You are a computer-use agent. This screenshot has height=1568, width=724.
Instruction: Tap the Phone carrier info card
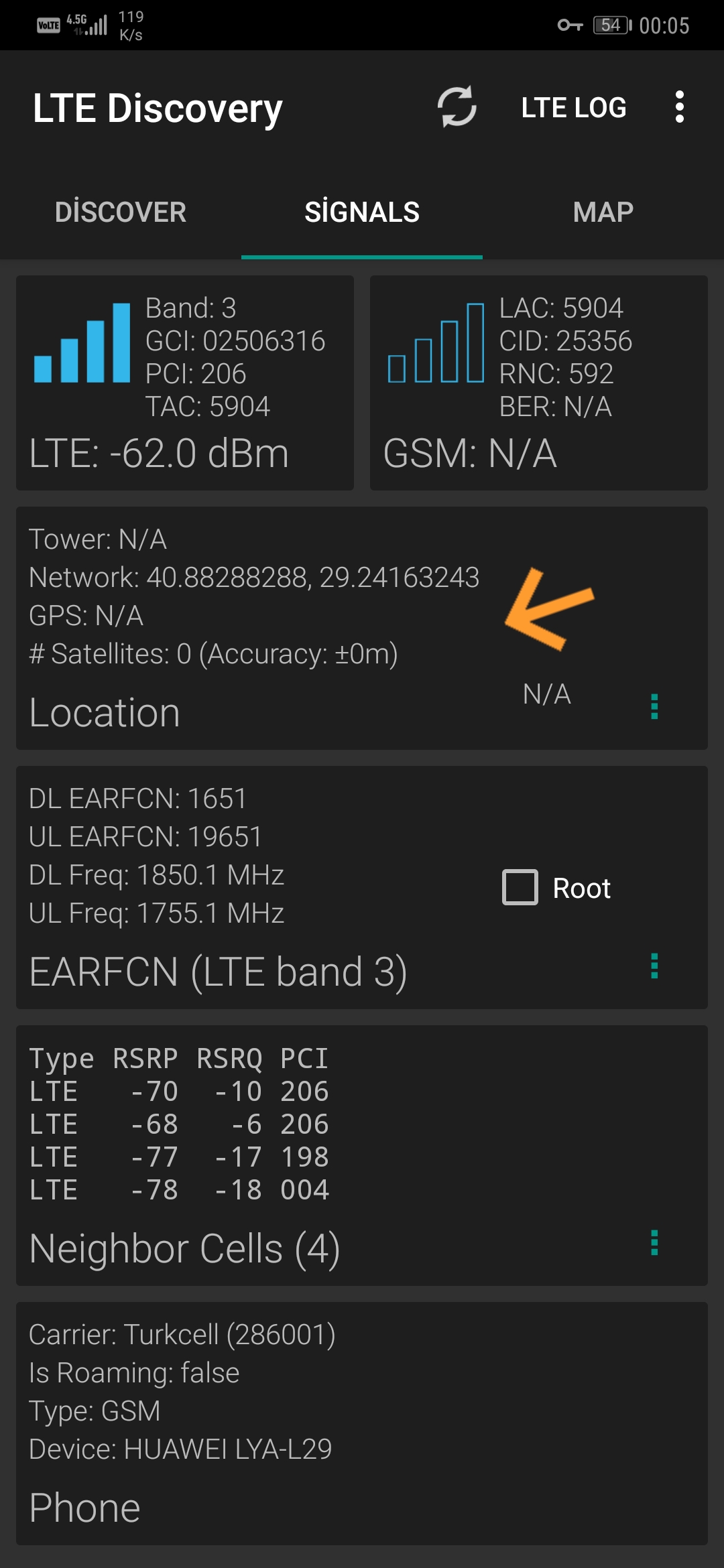point(362,1423)
